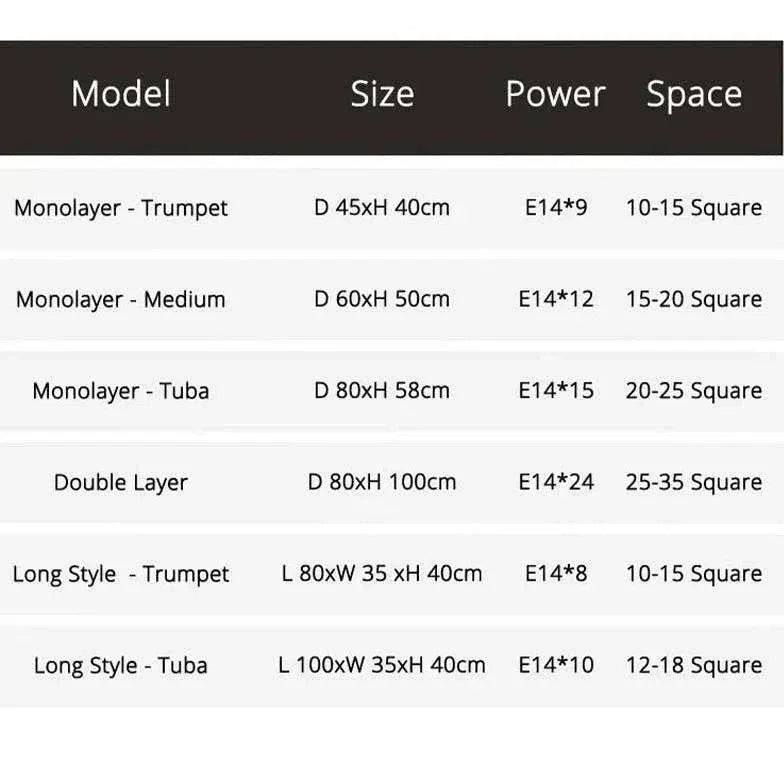The height and width of the screenshot is (784, 784).
Task: Select the Monolayer - Trumpet model cell
Action: pos(121,208)
